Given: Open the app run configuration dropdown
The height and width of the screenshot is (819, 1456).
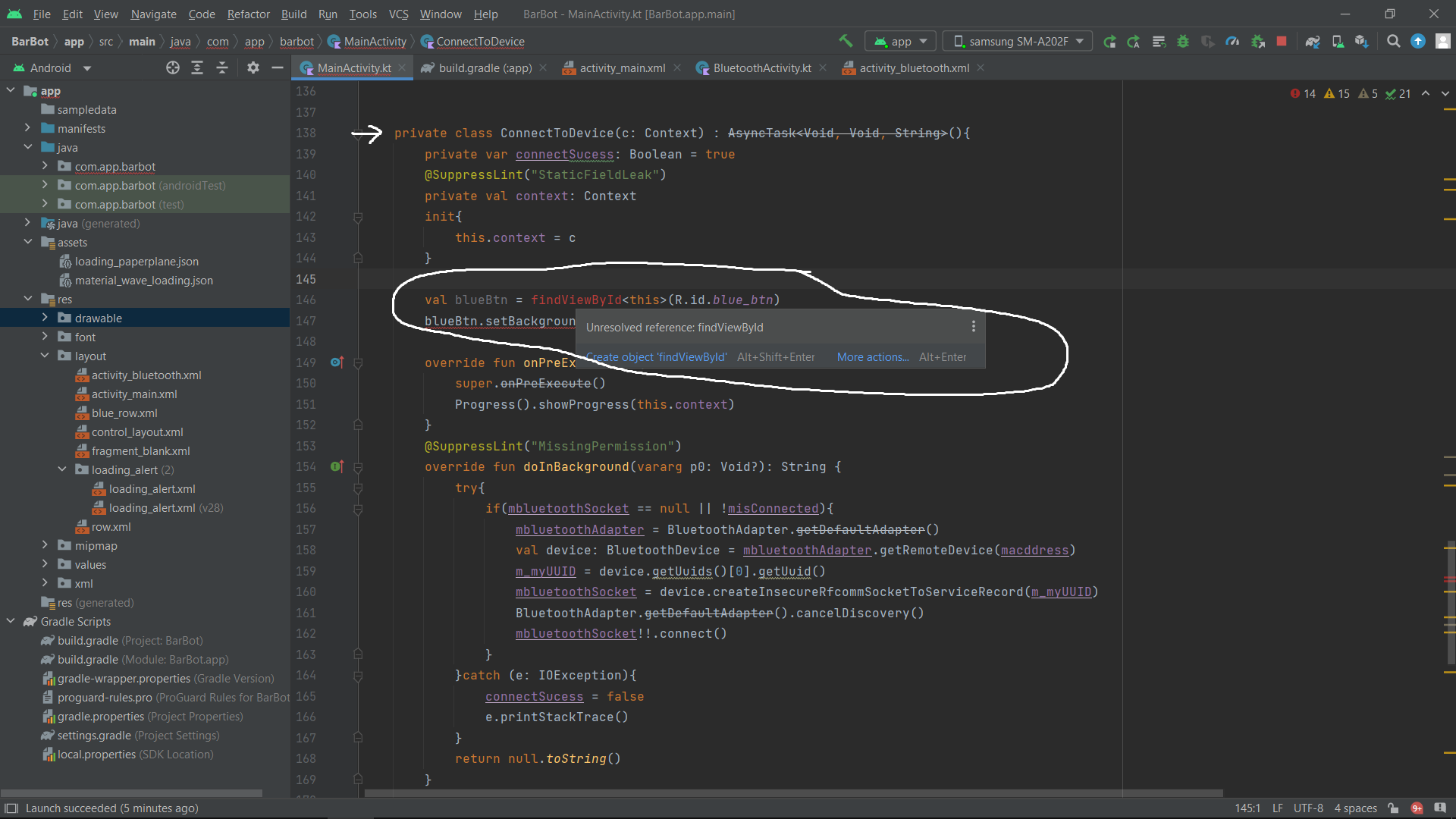Looking at the screenshot, I should tap(901, 42).
